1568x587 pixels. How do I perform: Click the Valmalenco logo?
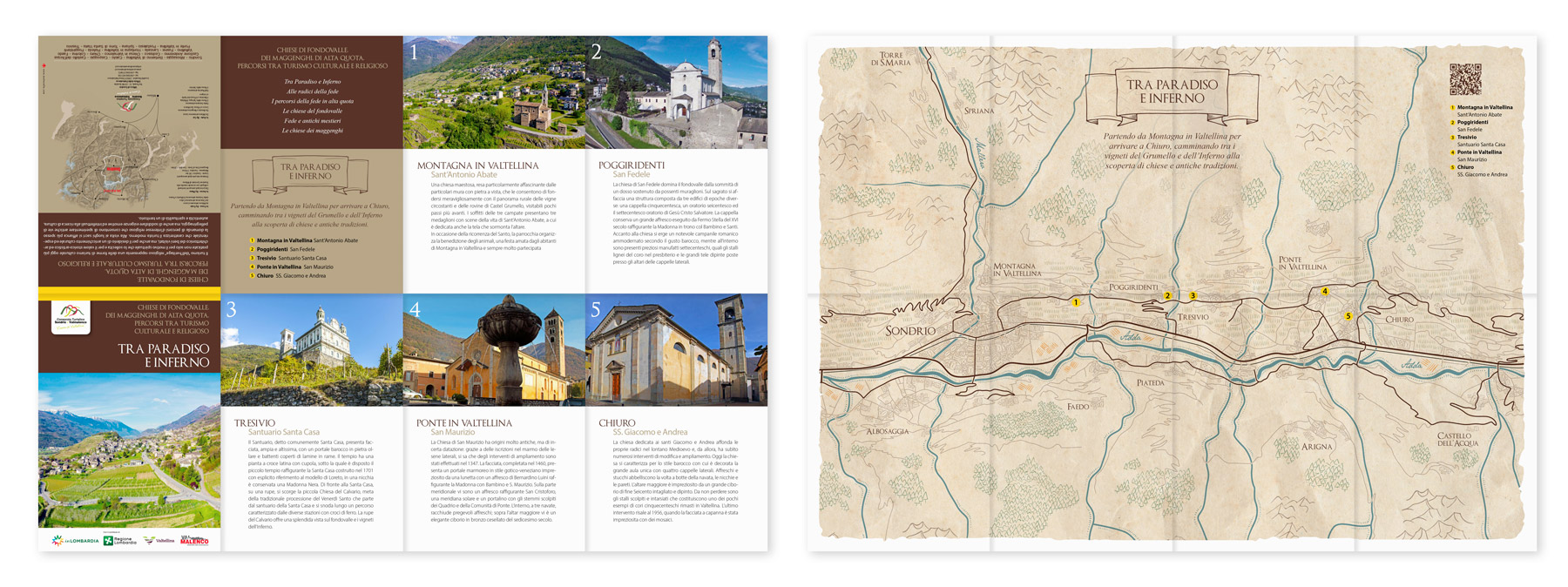194,541
